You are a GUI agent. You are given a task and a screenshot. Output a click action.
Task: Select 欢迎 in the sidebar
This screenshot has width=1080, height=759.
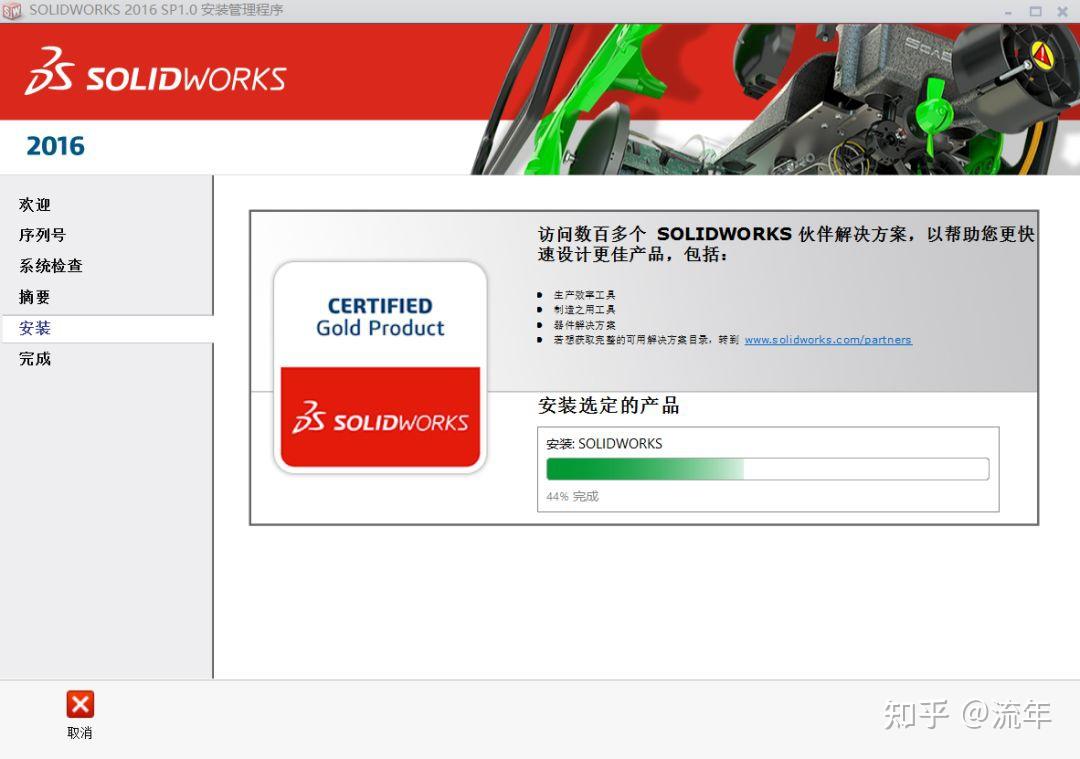tap(34, 205)
